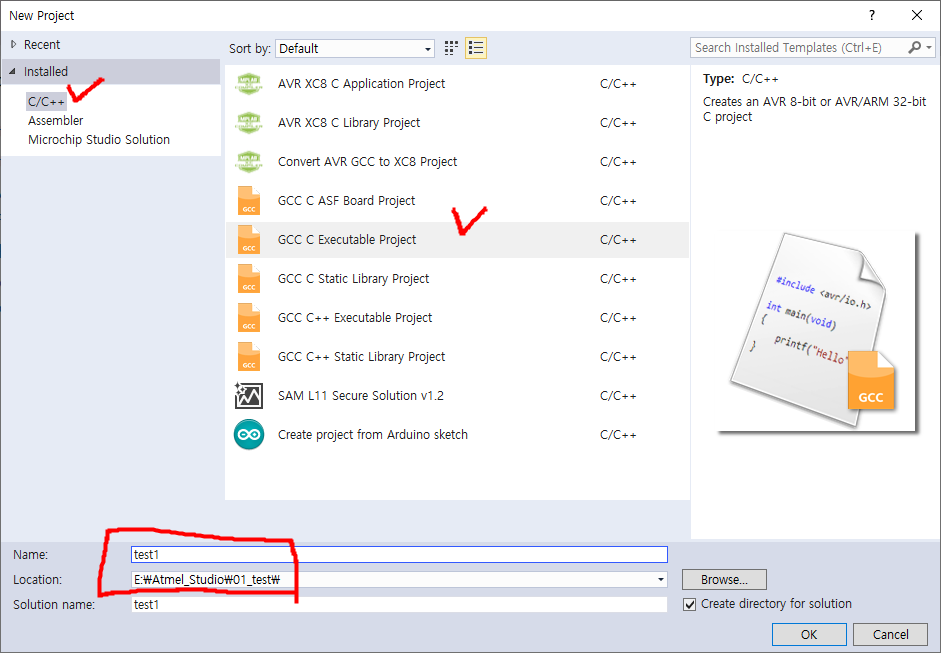Click the GCC C Executable Project icon

pyautogui.click(x=248, y=240)
